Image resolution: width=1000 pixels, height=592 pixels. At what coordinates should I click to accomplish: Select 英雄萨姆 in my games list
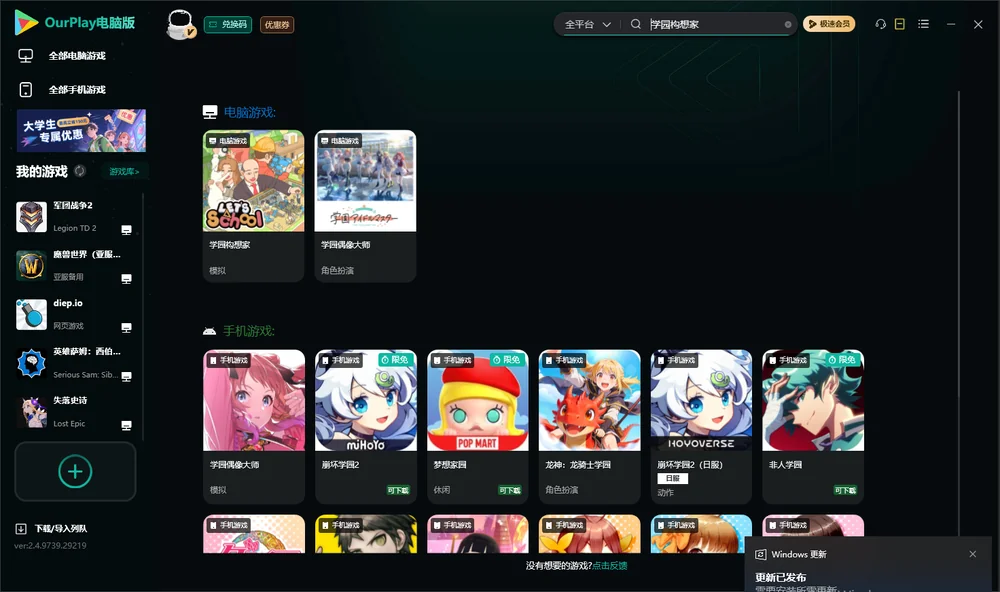(x=75, y=364)
